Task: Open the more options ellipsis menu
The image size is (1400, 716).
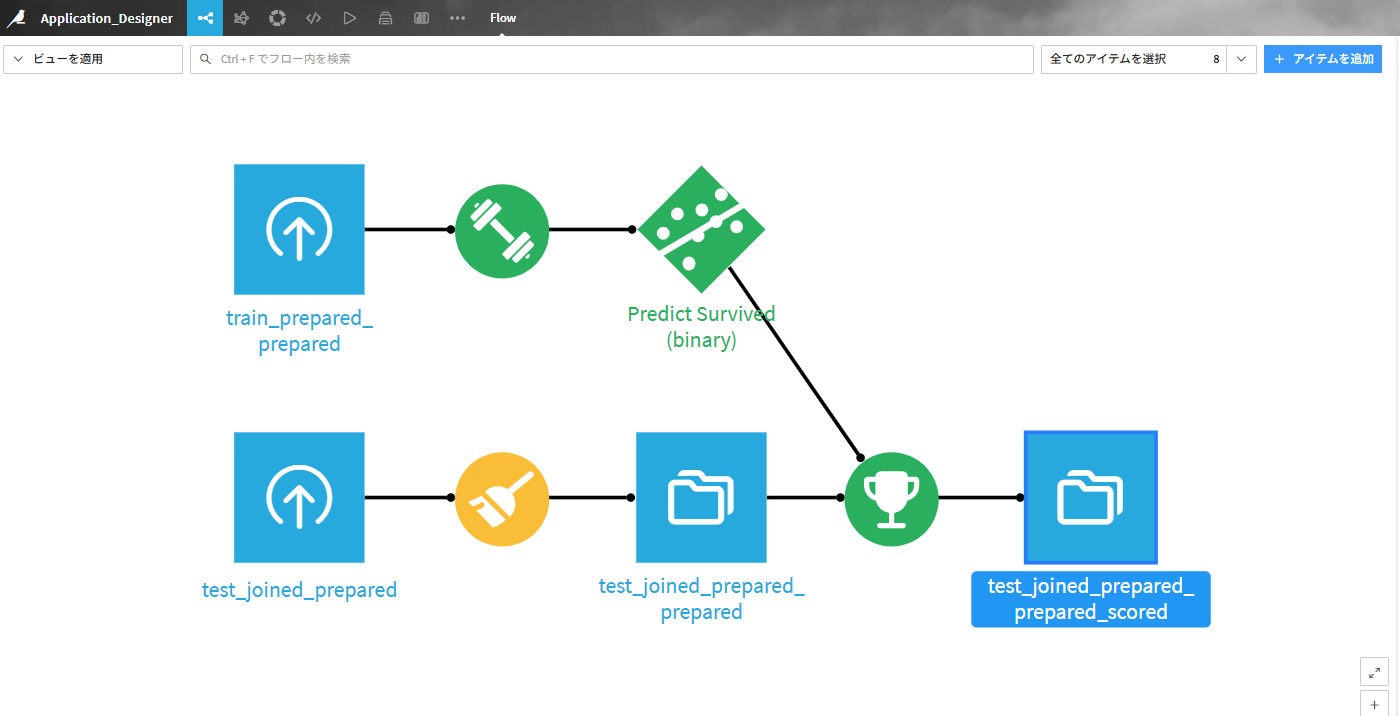Action: pyautogui.click(x=457, y=18)
